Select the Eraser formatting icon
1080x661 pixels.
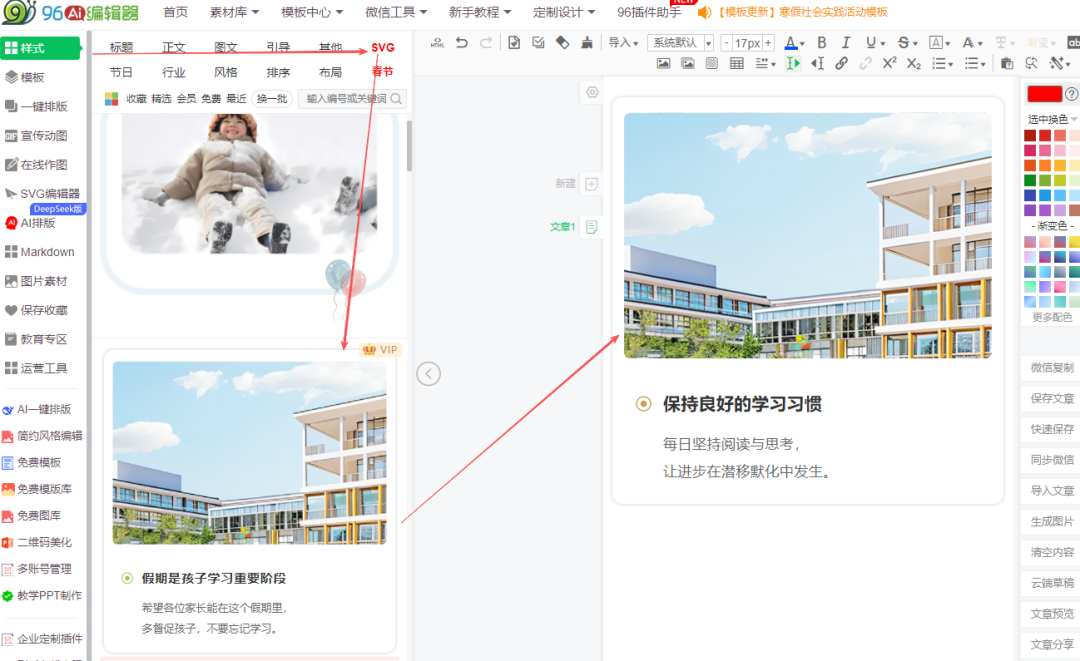[x=560, y=42]
